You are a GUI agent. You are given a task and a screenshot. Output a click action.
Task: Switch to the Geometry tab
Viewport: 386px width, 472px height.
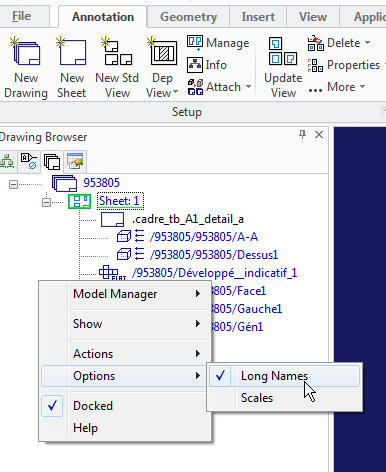click(x=188, y=17)
